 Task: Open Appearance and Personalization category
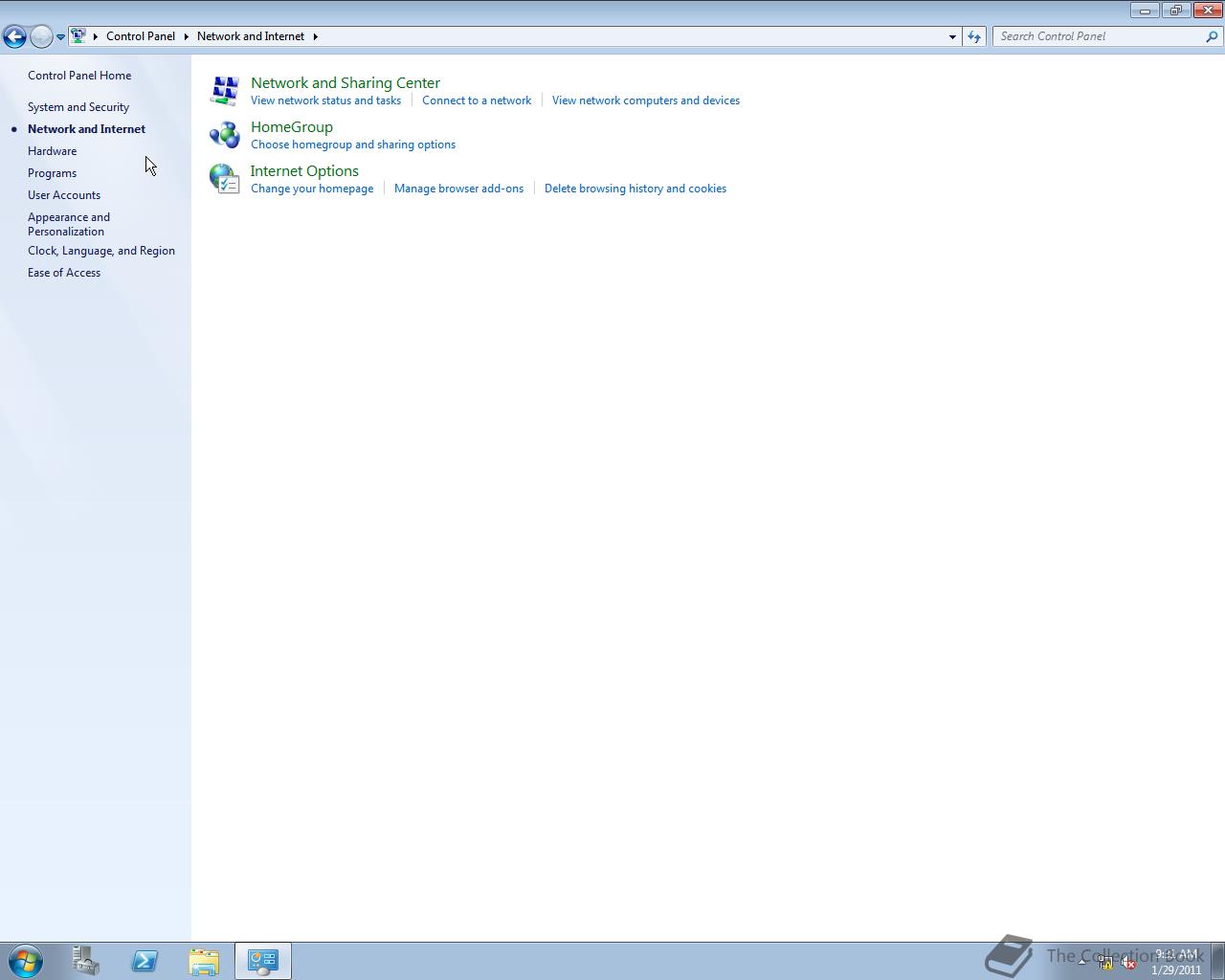click(69, 224)
